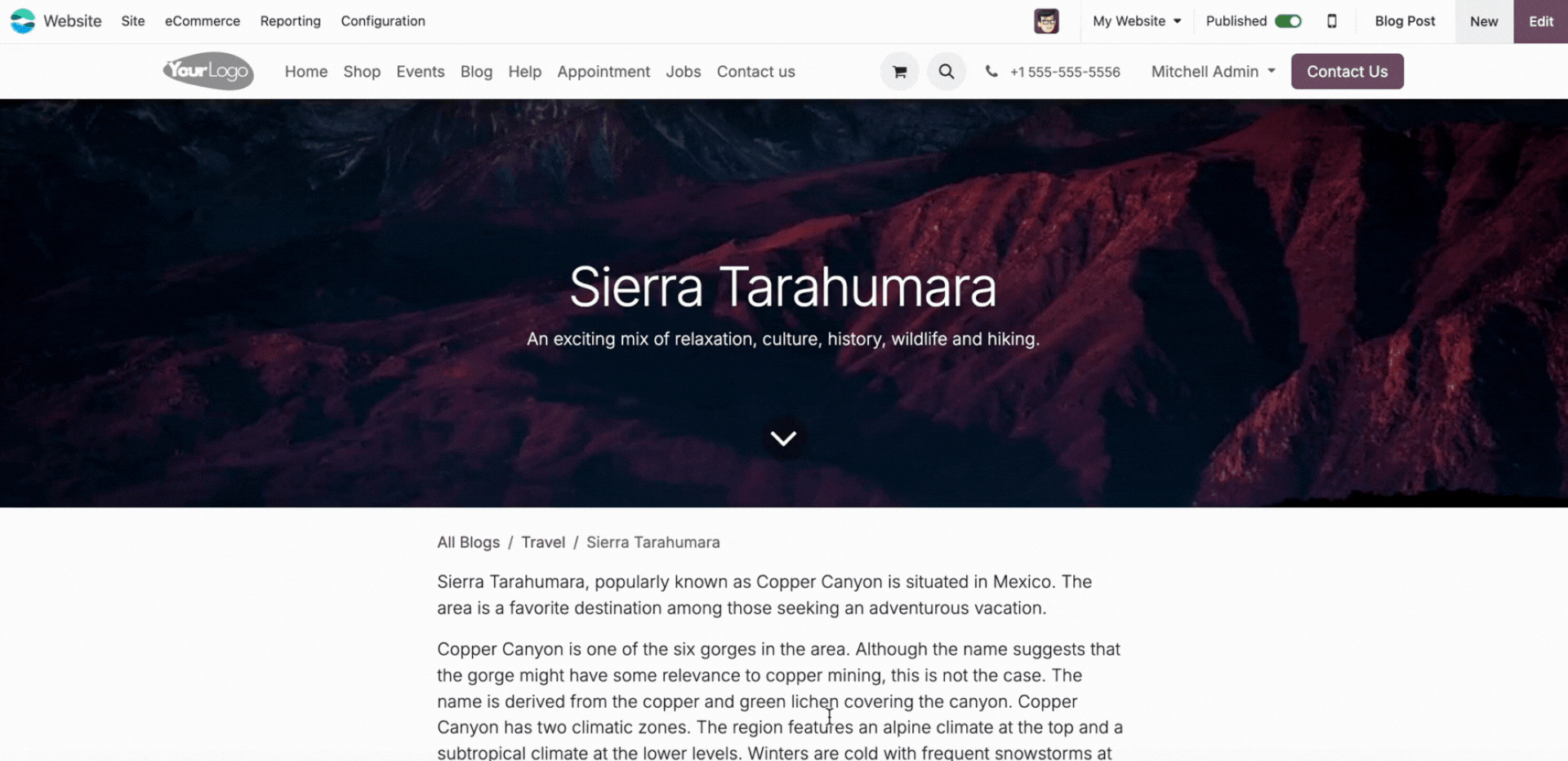The width and height of the screenshot is (1568, 761).
Task: Go to Shop nav link
Action: tap(362, 72)
